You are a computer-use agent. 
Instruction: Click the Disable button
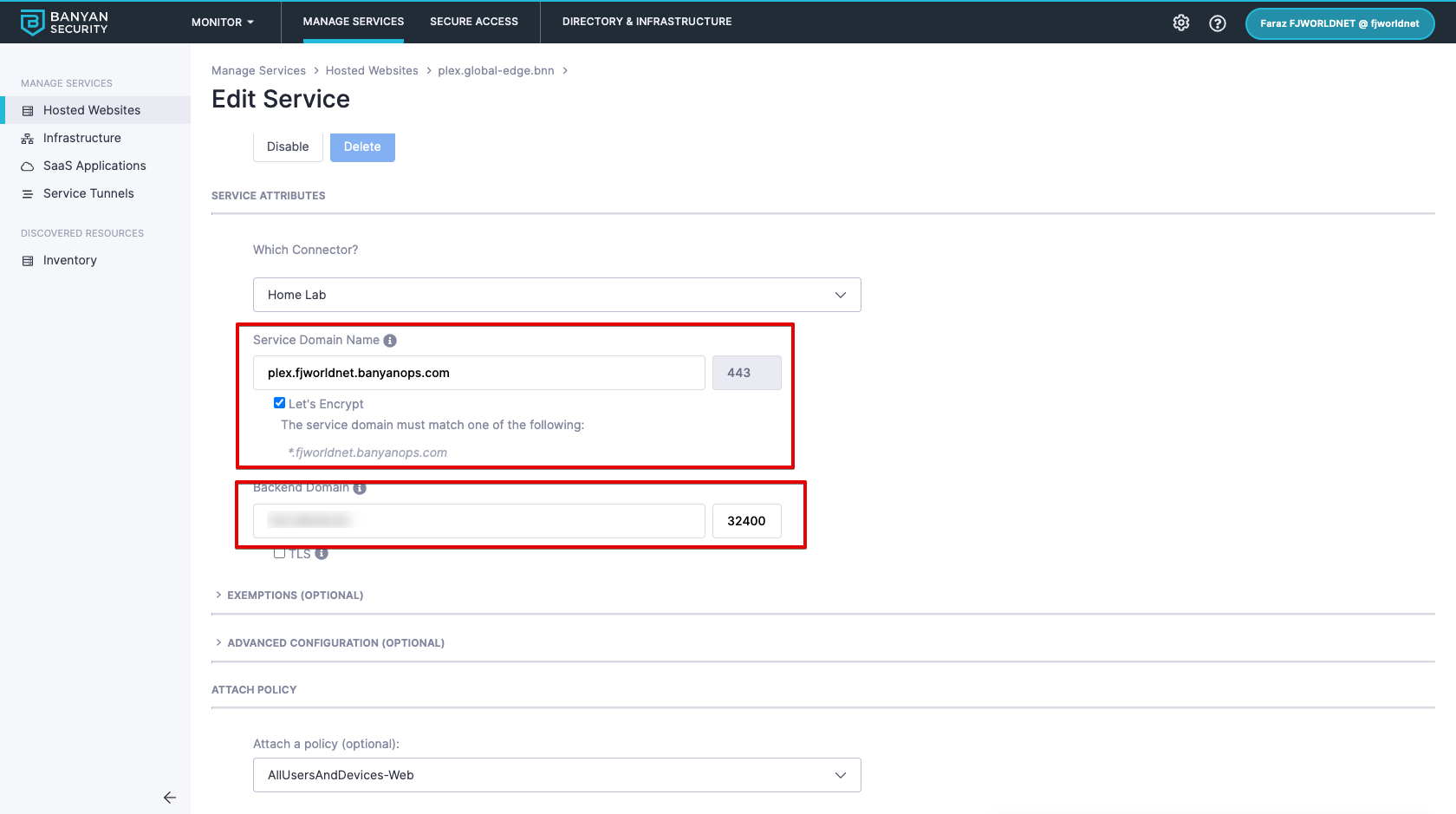[288, 147]
